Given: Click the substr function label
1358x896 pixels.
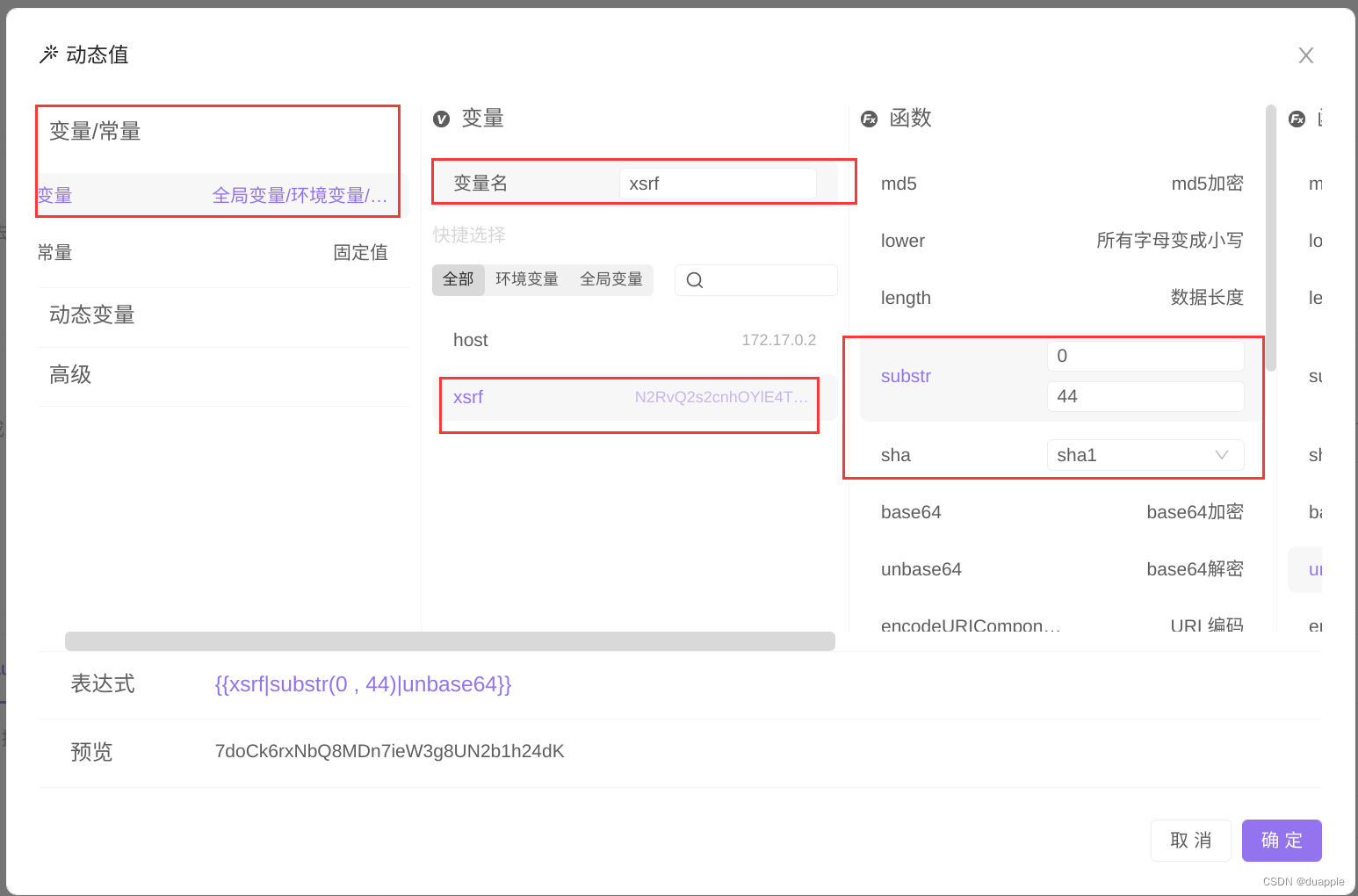Looking at the screenshot, I should pyautogui.click(x=906, y=376).
